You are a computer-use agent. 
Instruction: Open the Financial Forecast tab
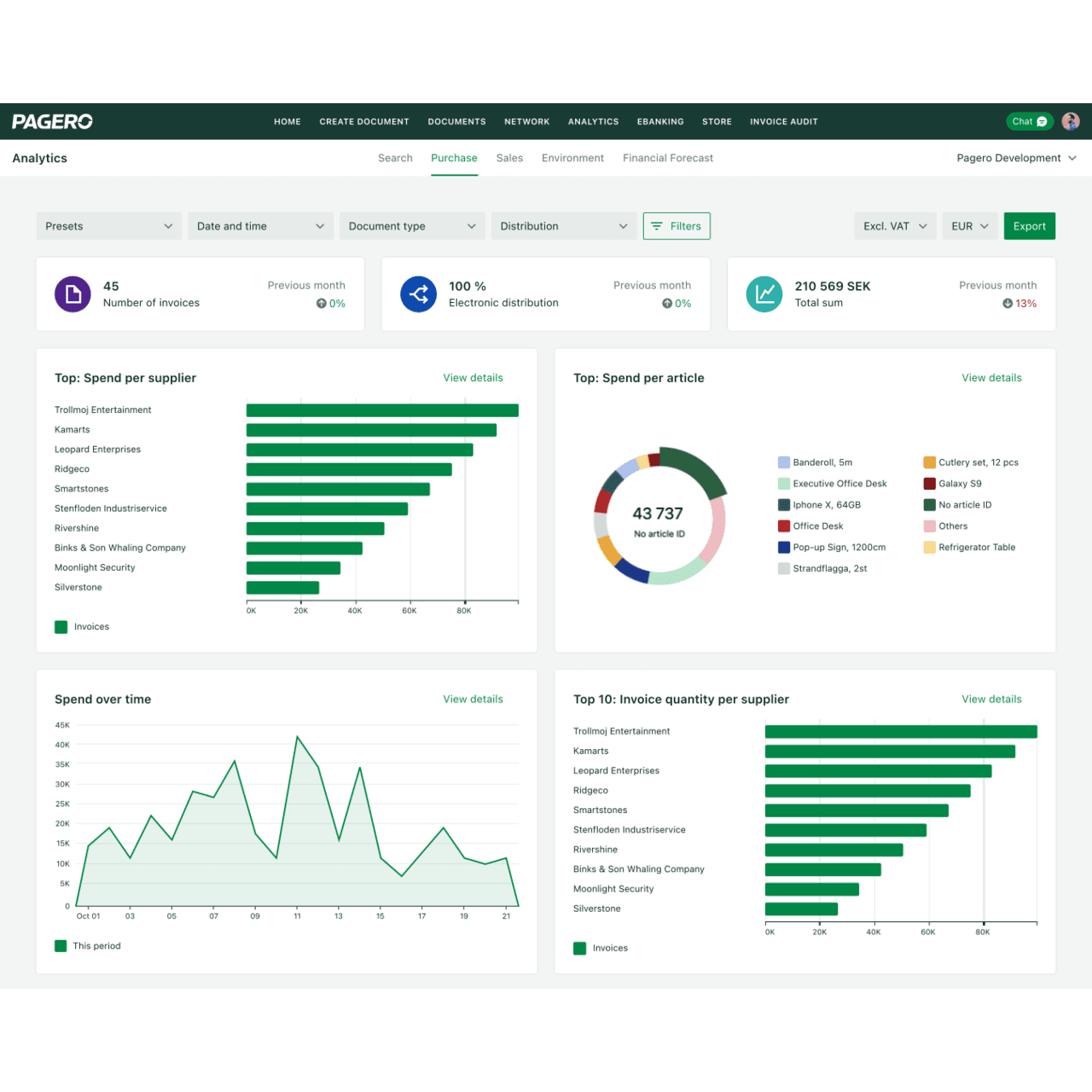668,158
